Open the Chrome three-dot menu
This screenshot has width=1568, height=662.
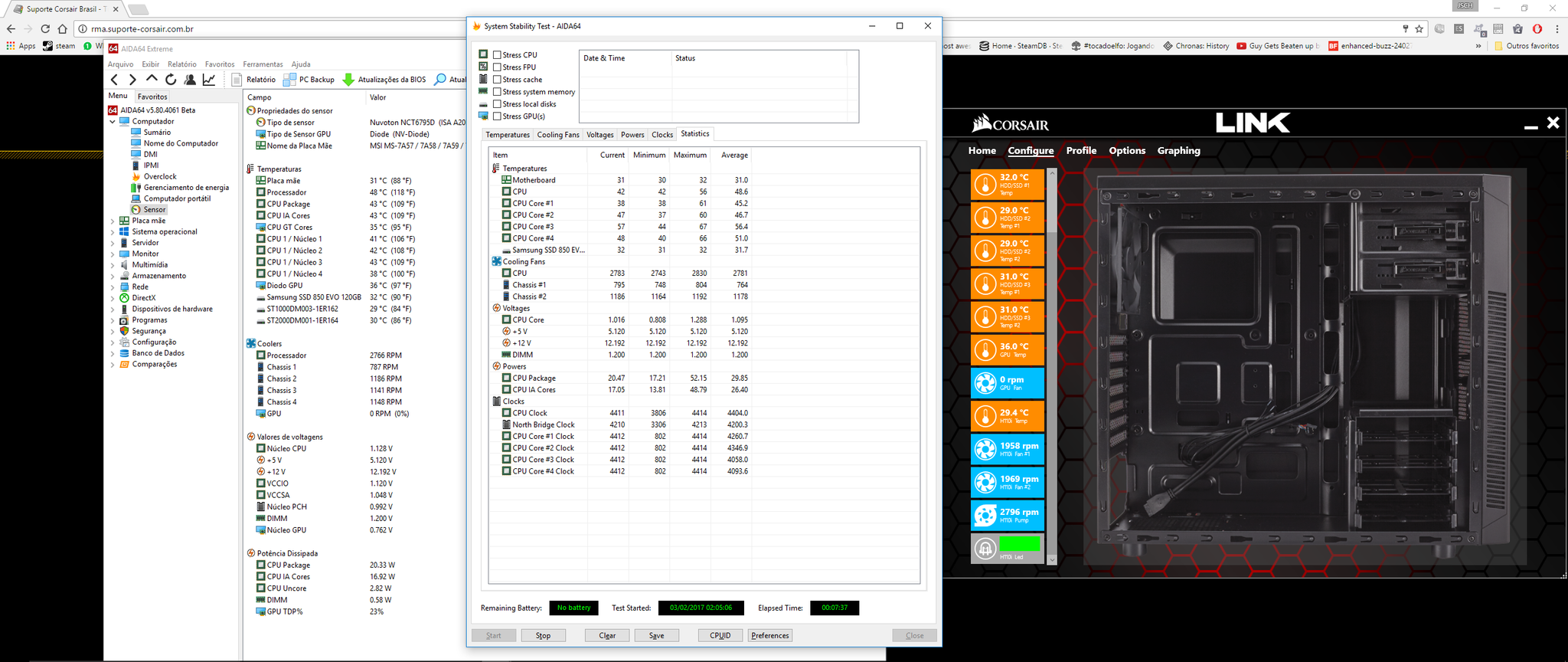[1557, 29]
